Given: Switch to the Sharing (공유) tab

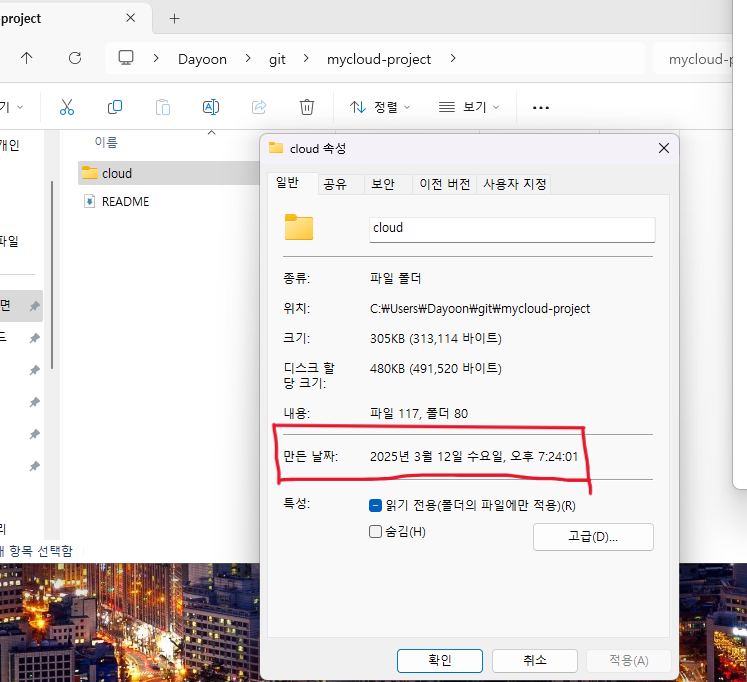Looking at the screenshot, I should tap(335, 184).
